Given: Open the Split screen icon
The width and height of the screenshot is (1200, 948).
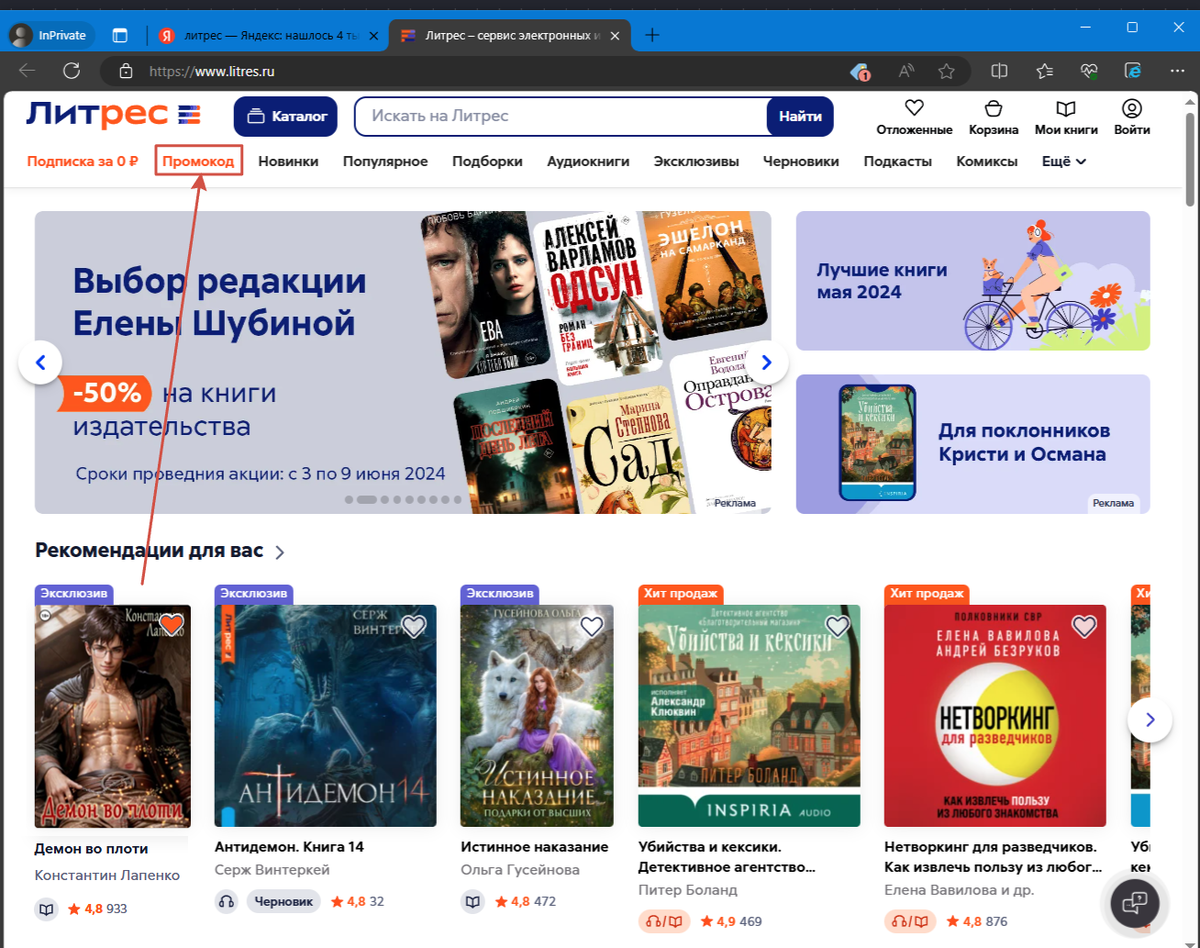Looking at the screenshot, I should click(x=999, y=71).
